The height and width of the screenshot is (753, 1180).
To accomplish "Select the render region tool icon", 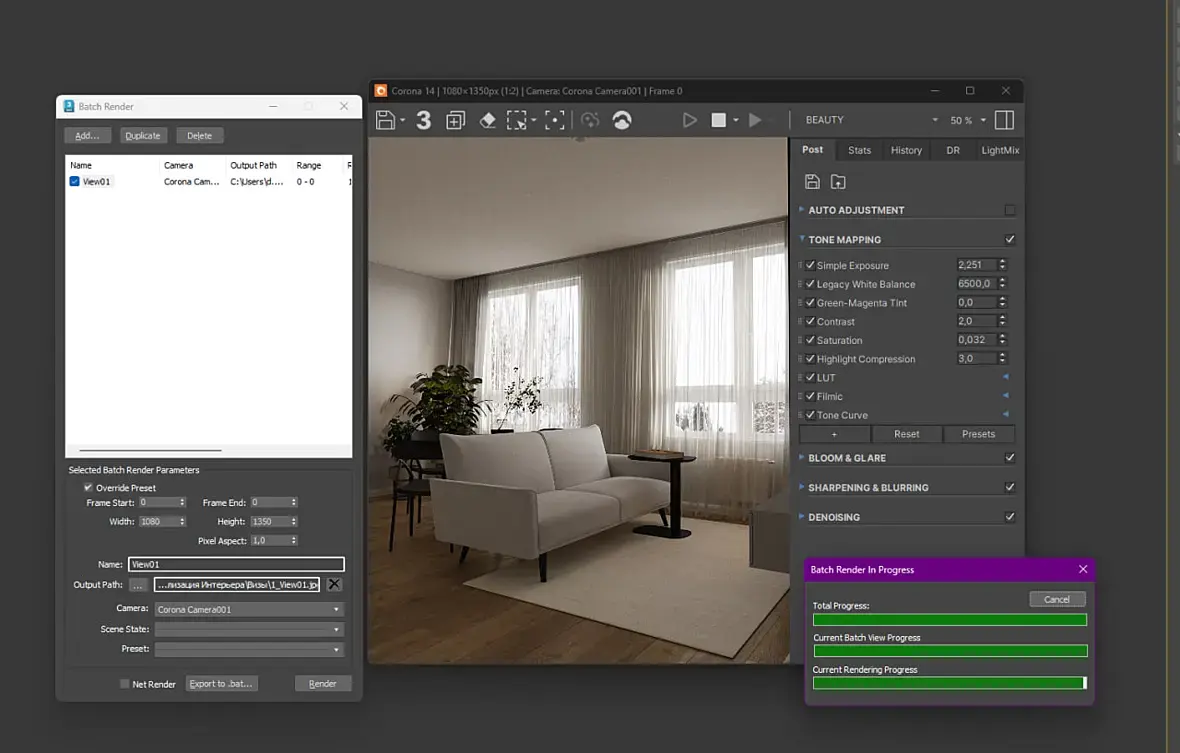I will 517,120.
